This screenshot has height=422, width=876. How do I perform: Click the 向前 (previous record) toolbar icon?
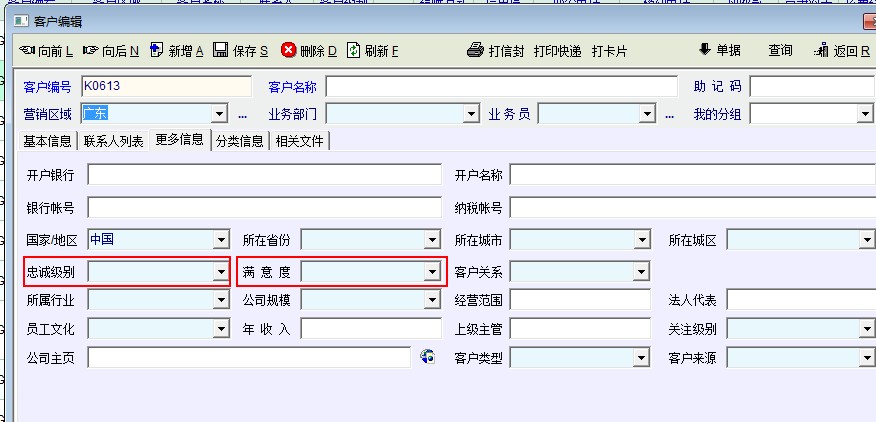(x=27, y=50)
